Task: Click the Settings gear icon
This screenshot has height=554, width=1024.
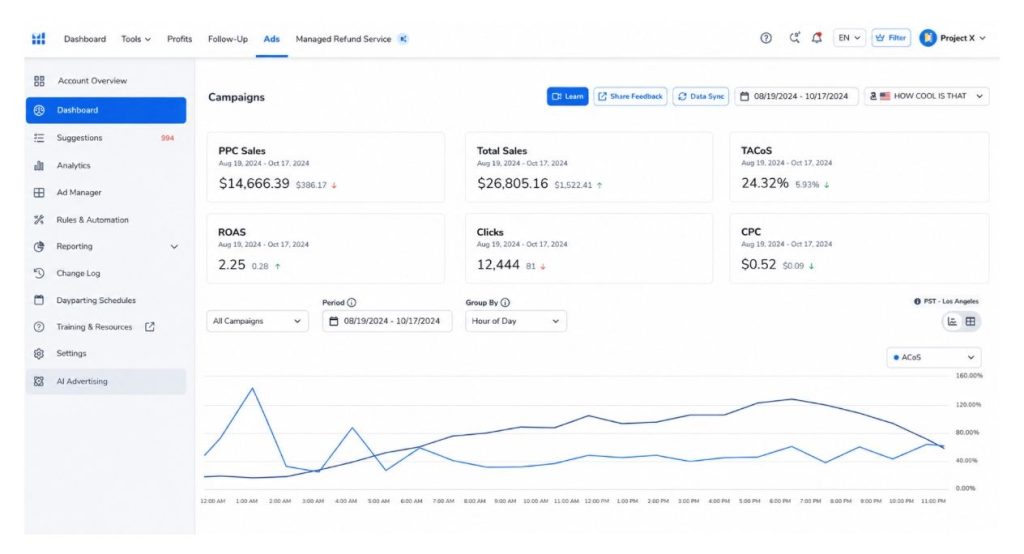Action: click(39, 353)
